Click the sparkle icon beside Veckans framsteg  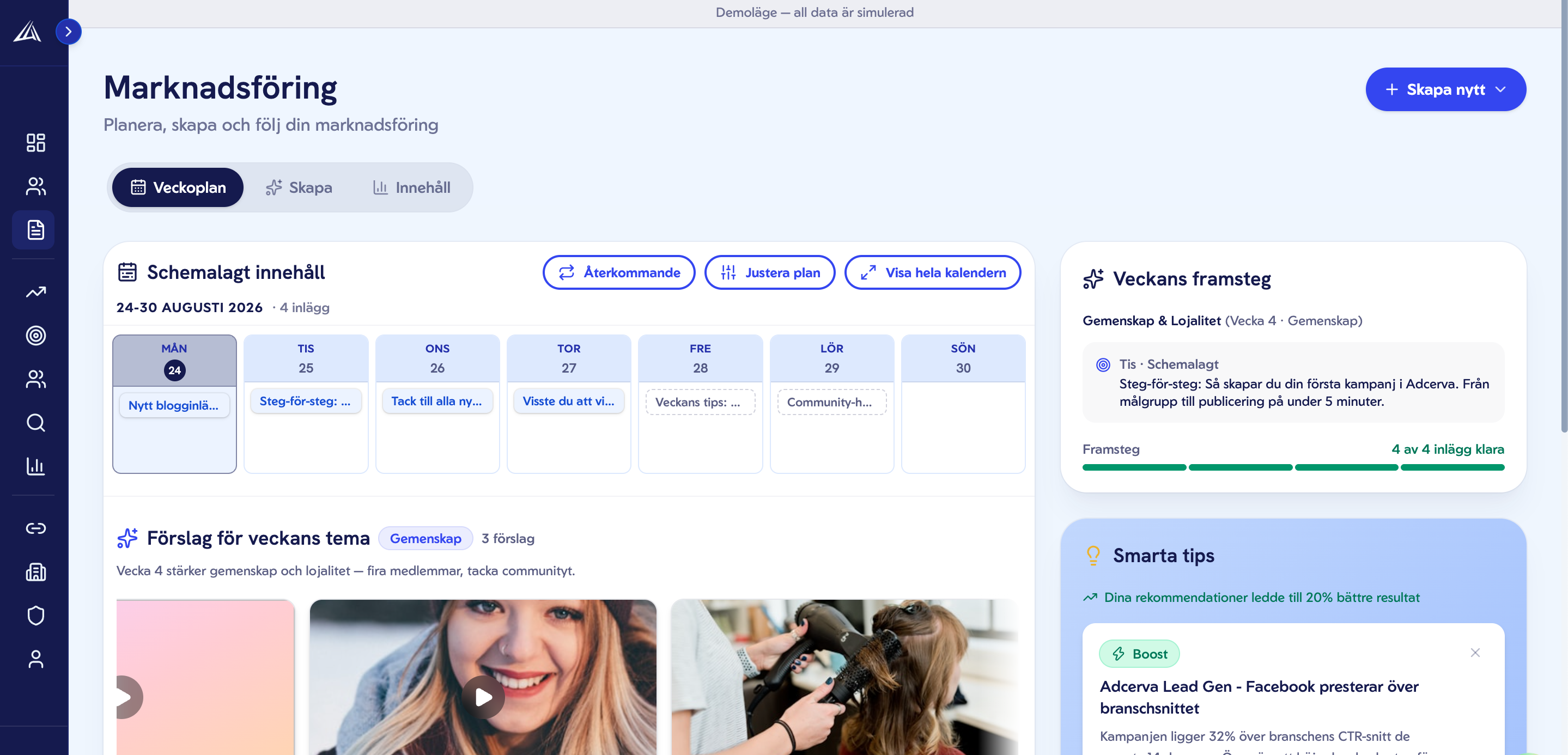coord(1093,279)
